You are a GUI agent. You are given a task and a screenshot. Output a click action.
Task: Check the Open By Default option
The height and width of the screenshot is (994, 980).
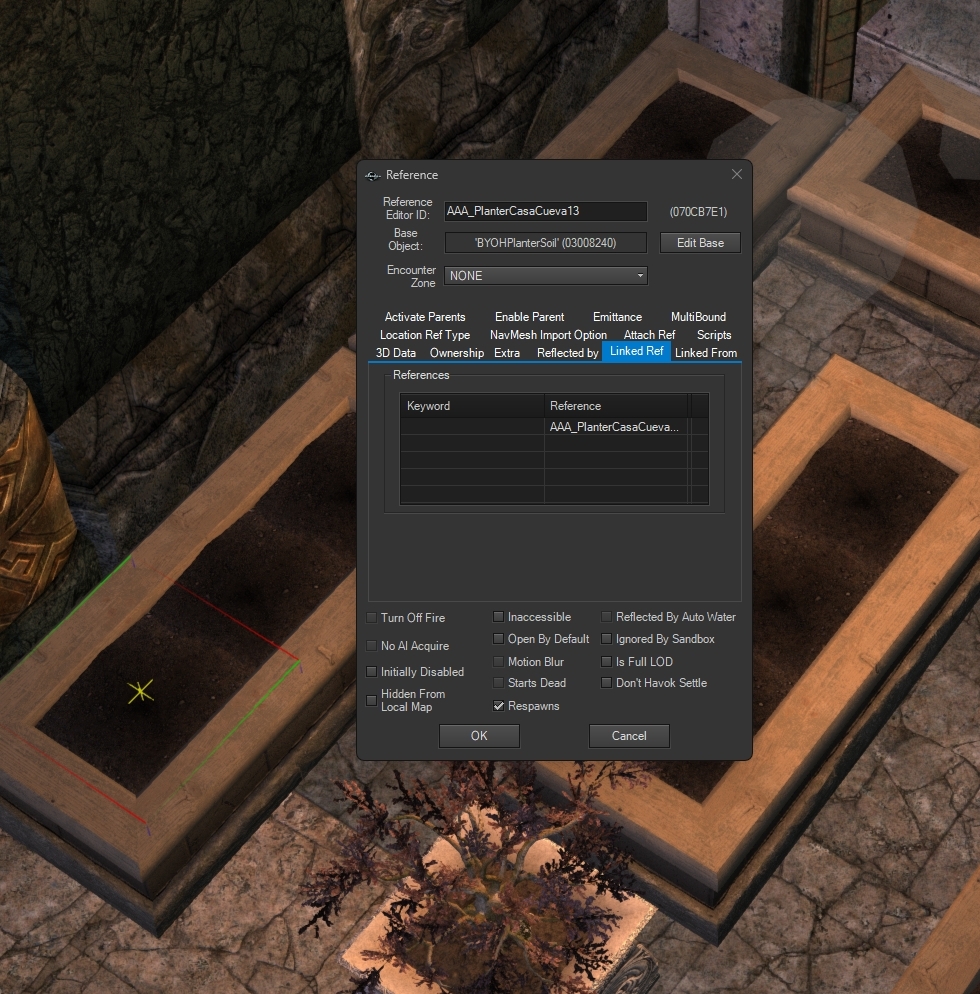pyautogui.click(x=498, y=639)
